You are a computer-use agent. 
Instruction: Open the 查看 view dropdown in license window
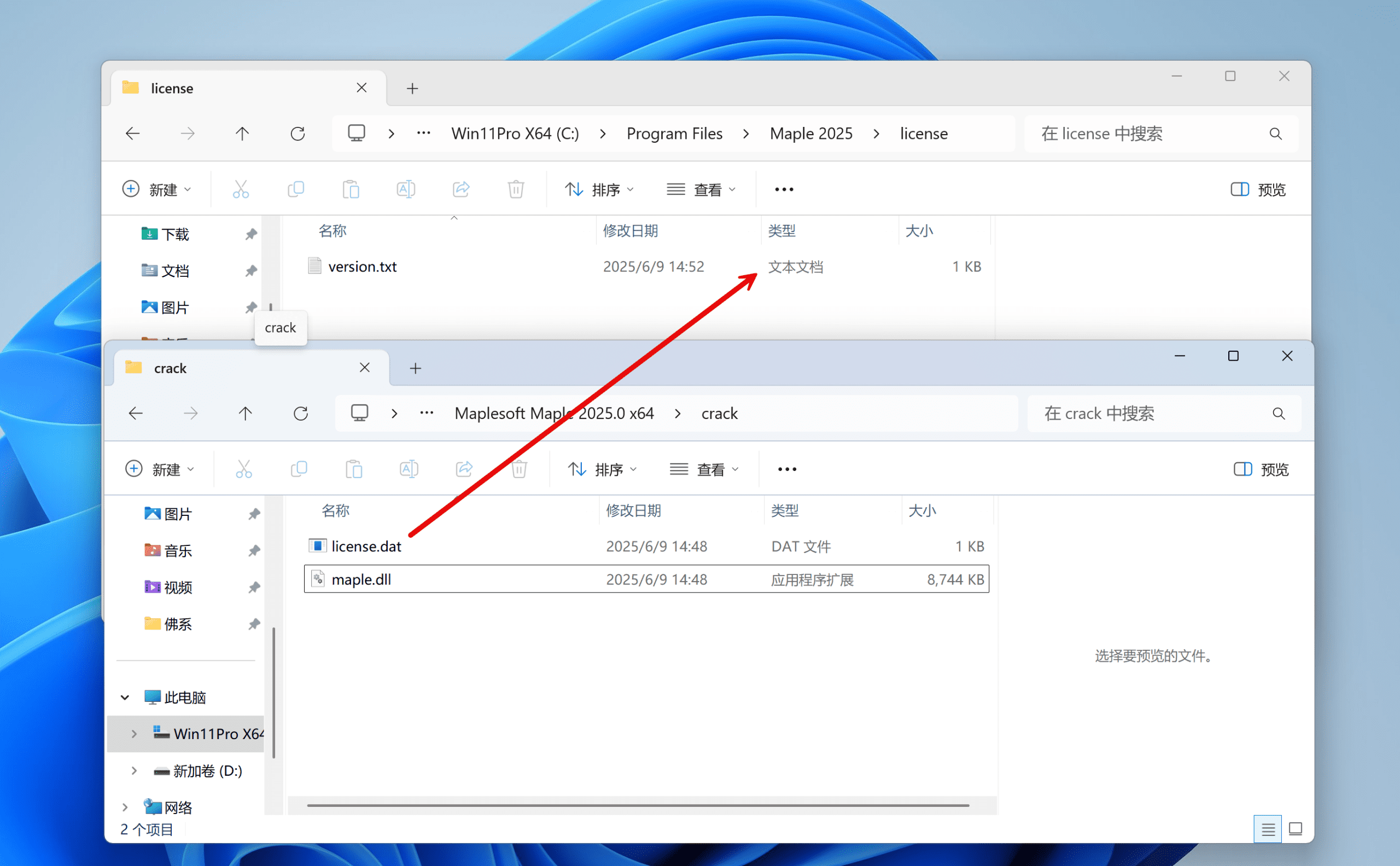701,189
